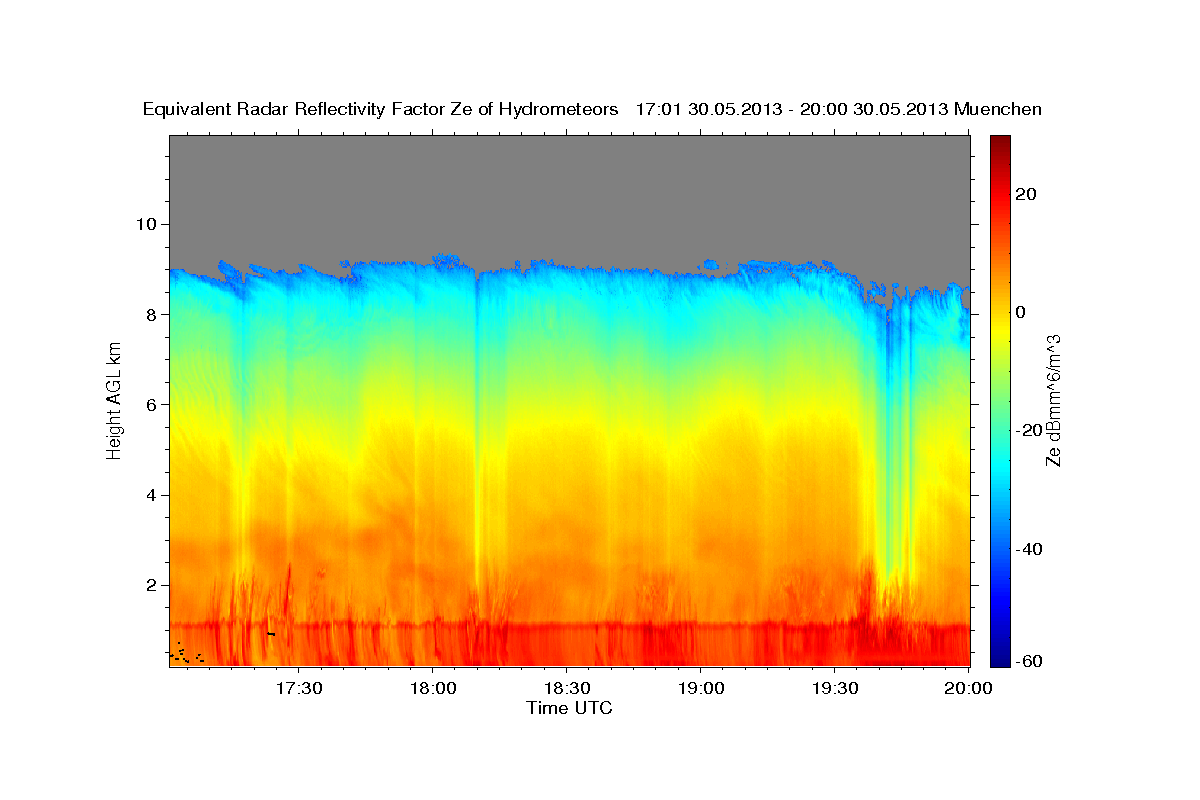This screenshot has width=1200, height=800.
Task: Click the plot title 'Equivalent Radar Reflectivity Factor Ze of Hydrometeors'
Action: [x=381, y=110]
